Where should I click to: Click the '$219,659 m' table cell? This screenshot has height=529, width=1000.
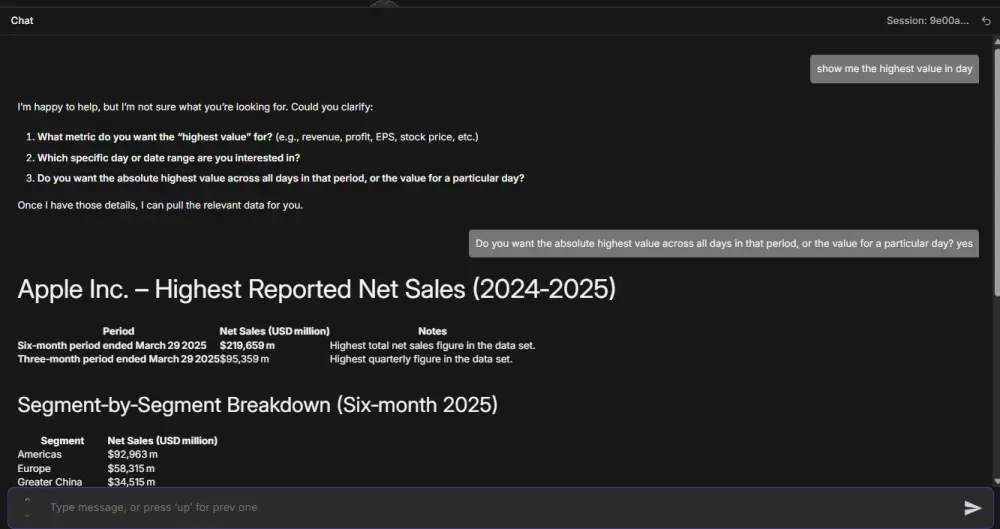[x=247, y=345]
